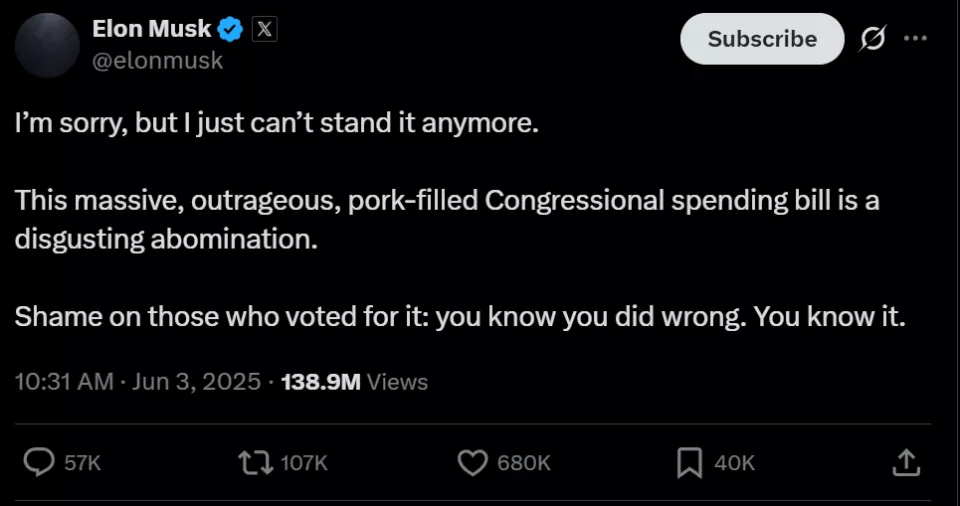960x506 pixels.
Task: Open the Elon Musk display name link
Action: [151, 28]
